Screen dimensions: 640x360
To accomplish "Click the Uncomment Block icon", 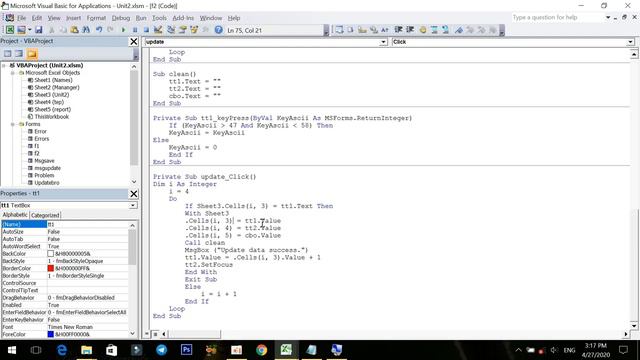I will (x=445, y=30).
